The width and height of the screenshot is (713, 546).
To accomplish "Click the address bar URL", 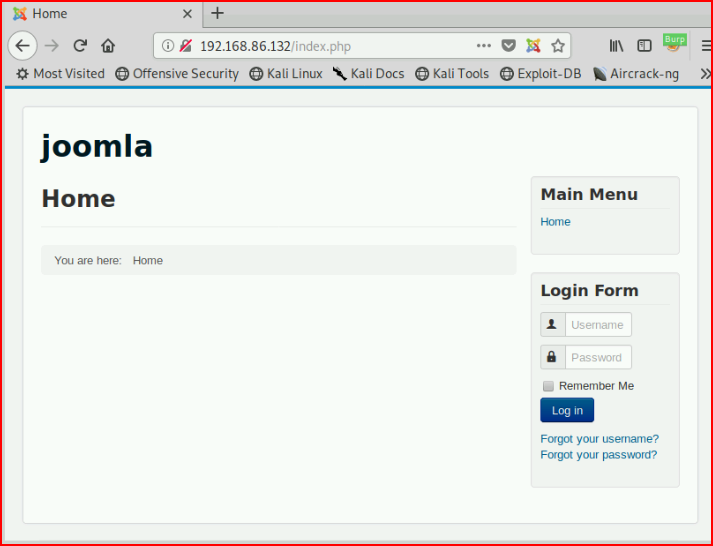I will 275,46.
